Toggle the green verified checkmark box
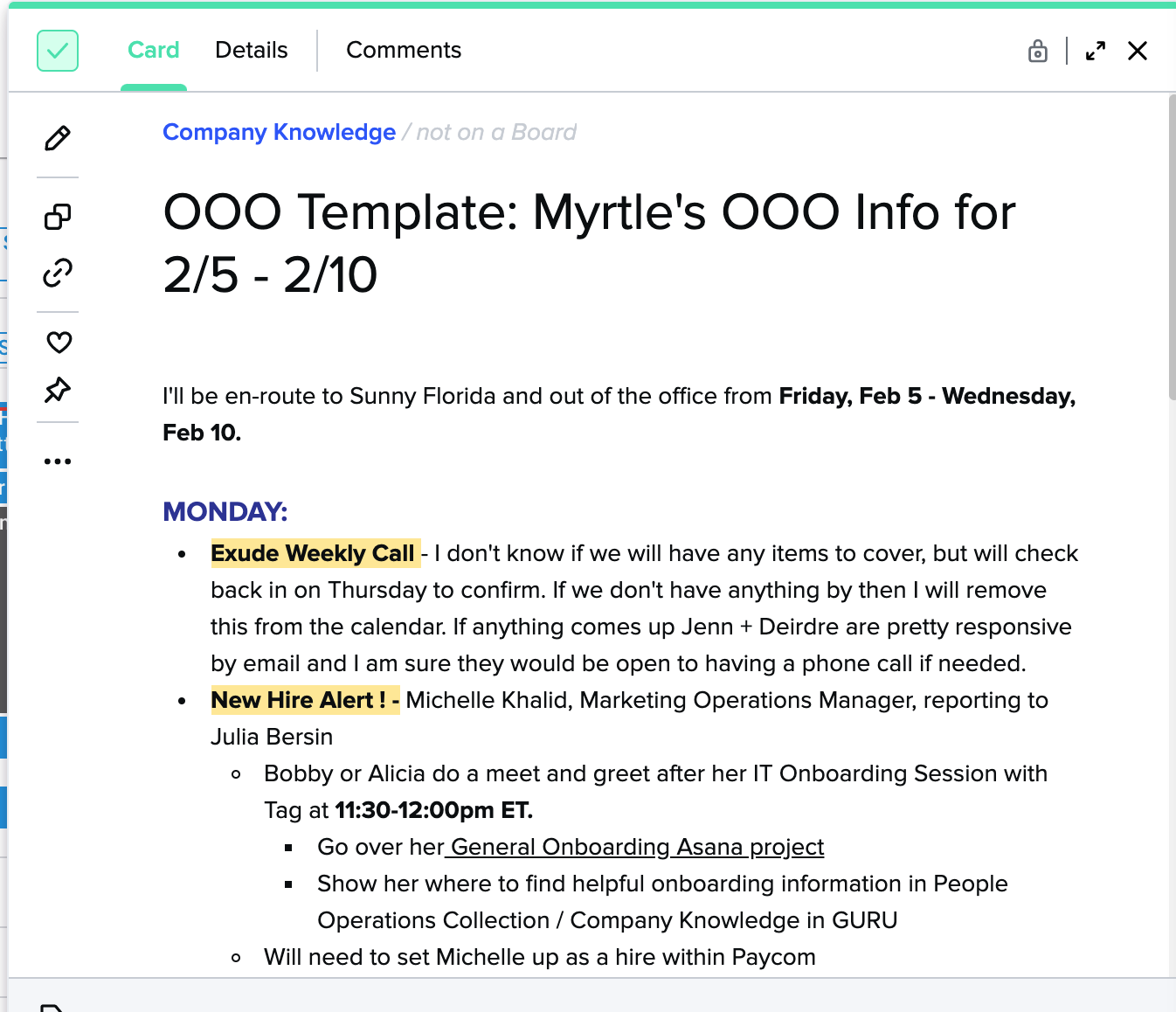1176x1012 pixels. pyautogui.click(x=58, y=51)
